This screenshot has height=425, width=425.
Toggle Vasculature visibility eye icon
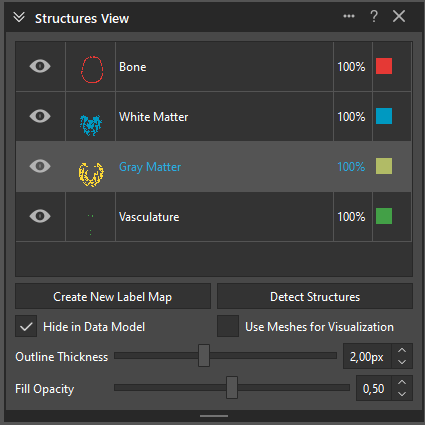[40, 216]
